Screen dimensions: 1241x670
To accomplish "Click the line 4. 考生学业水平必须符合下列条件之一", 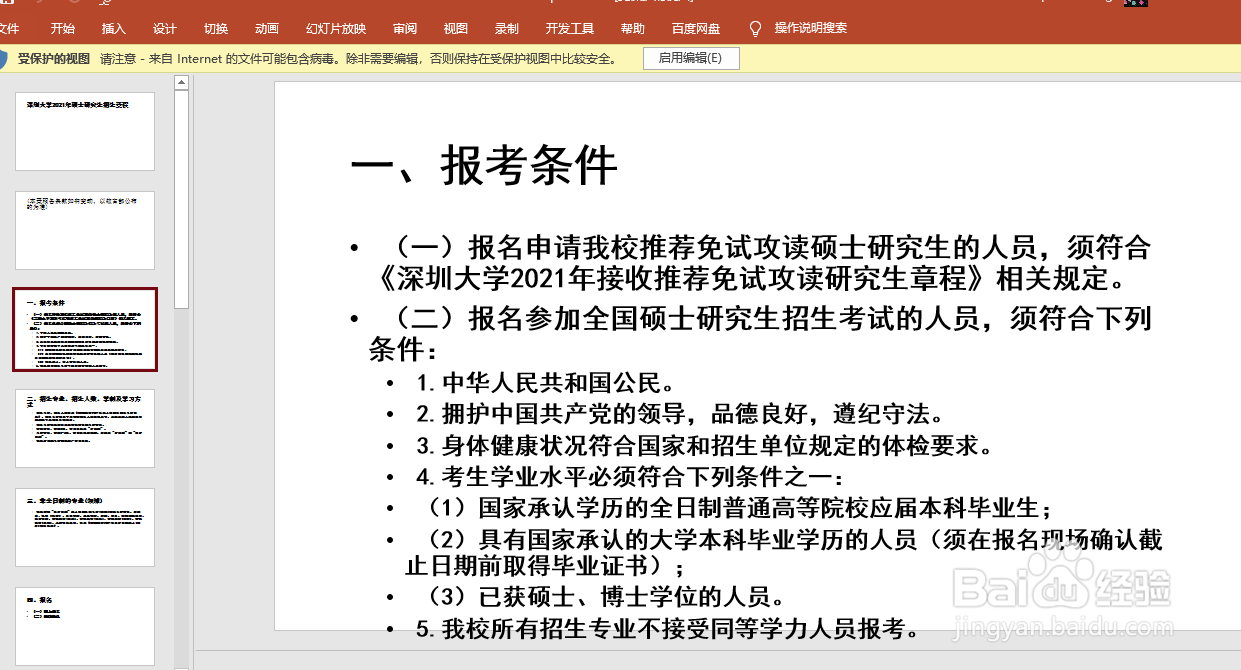I will [x=630, y=478].
